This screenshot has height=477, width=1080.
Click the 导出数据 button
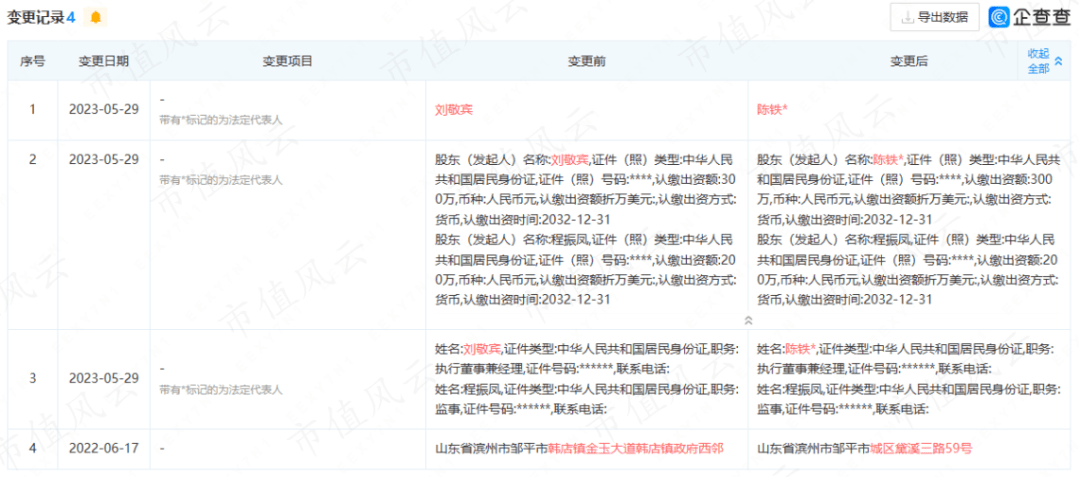point(934,17)
